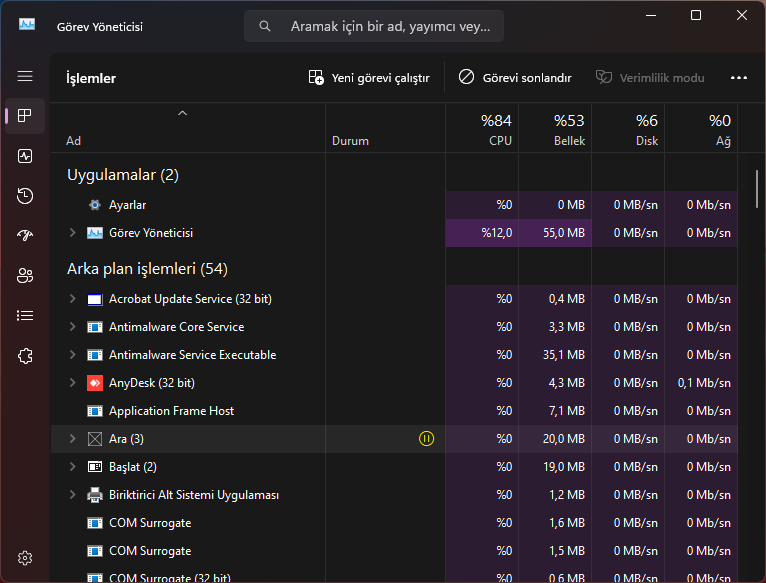Screen dimensions: 766x583
Task: Click the Görev Yöneticisi process icon in list
Action: tap(95, 233)
